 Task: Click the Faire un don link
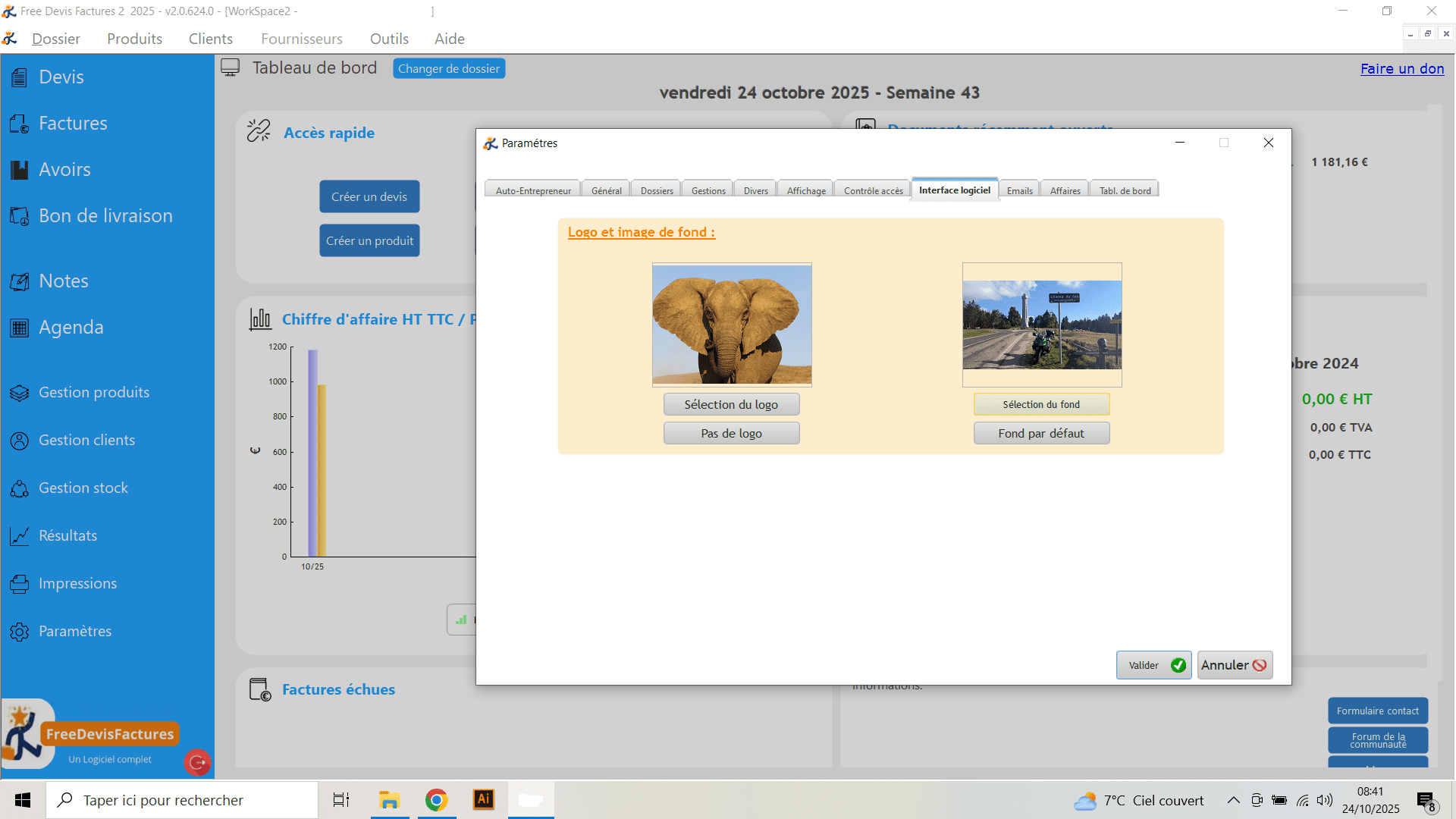1401,68
